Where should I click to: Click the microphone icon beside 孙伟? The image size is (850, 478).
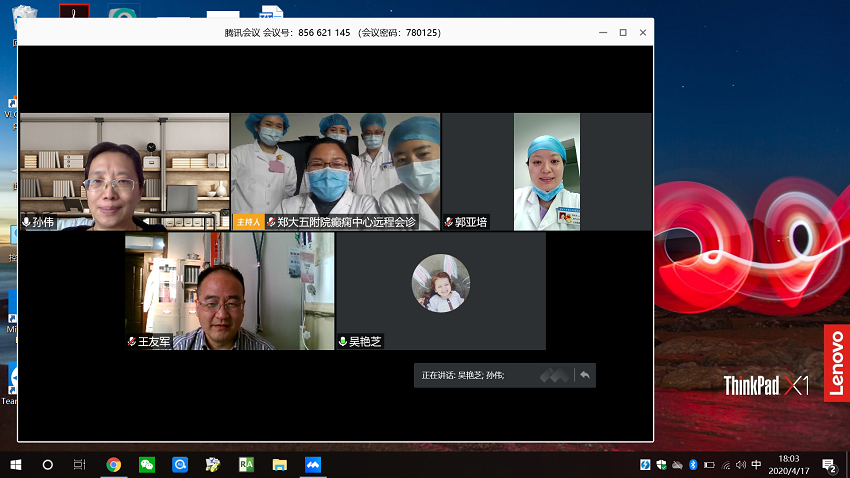click(x=26, y=222)
